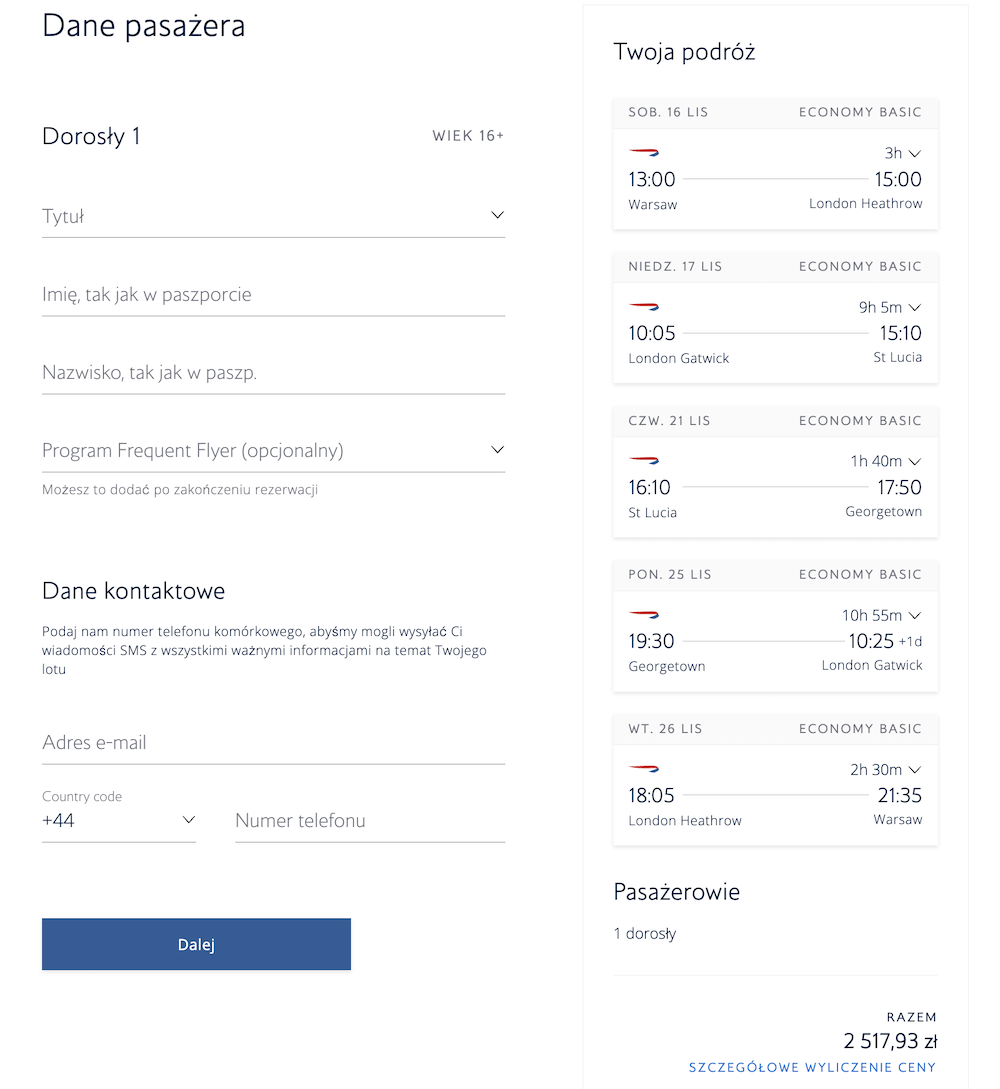Click the Sob. 16 Lis flight card header
Screen dimensions: 1000x1089
pos(776,113)
